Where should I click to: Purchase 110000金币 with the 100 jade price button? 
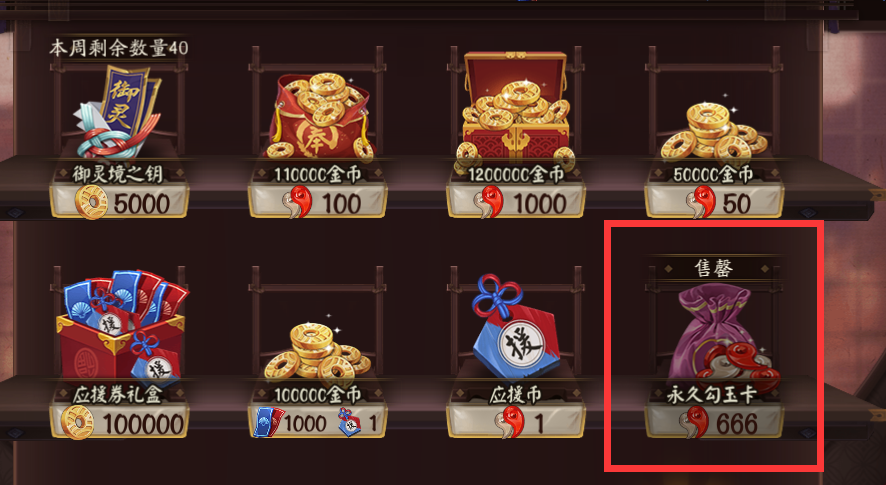point(318,202)
